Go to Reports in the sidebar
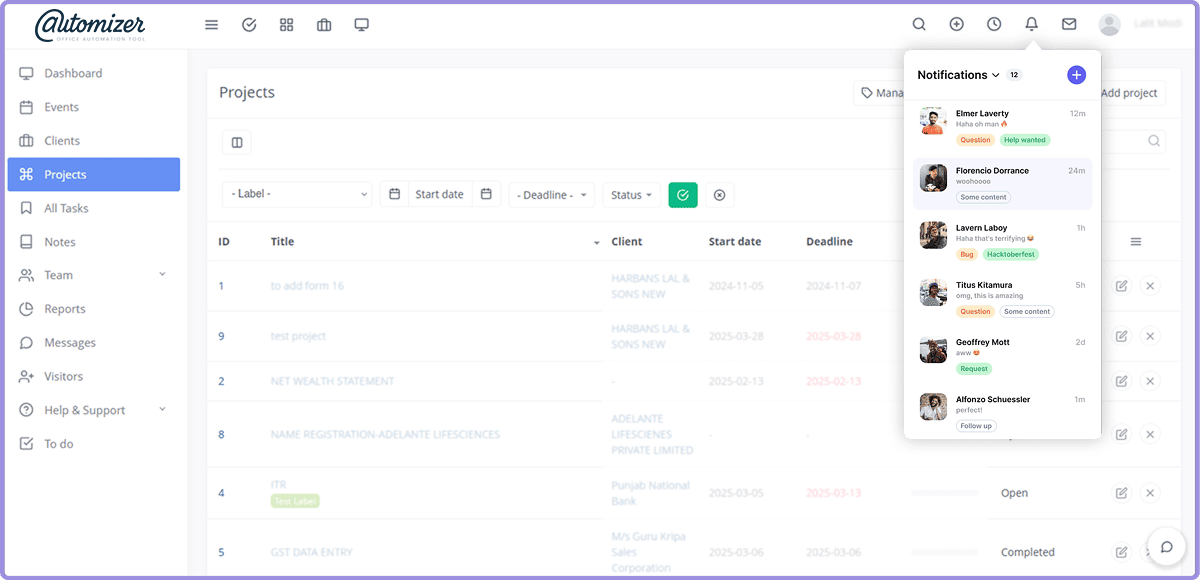Image resolution: width=1200 pixels, height=580 pixels. point(65,309)
